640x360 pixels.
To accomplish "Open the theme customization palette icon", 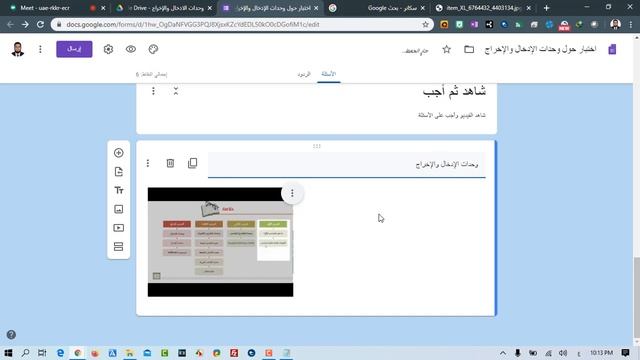I will coord(153,49).
